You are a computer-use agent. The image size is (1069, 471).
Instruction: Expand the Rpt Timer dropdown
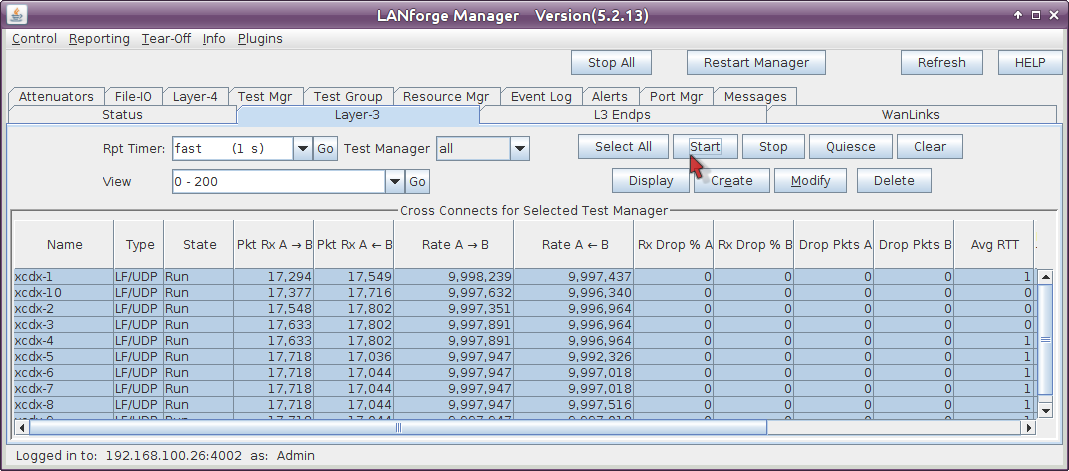pyautogui.click(x=303, y=149)
